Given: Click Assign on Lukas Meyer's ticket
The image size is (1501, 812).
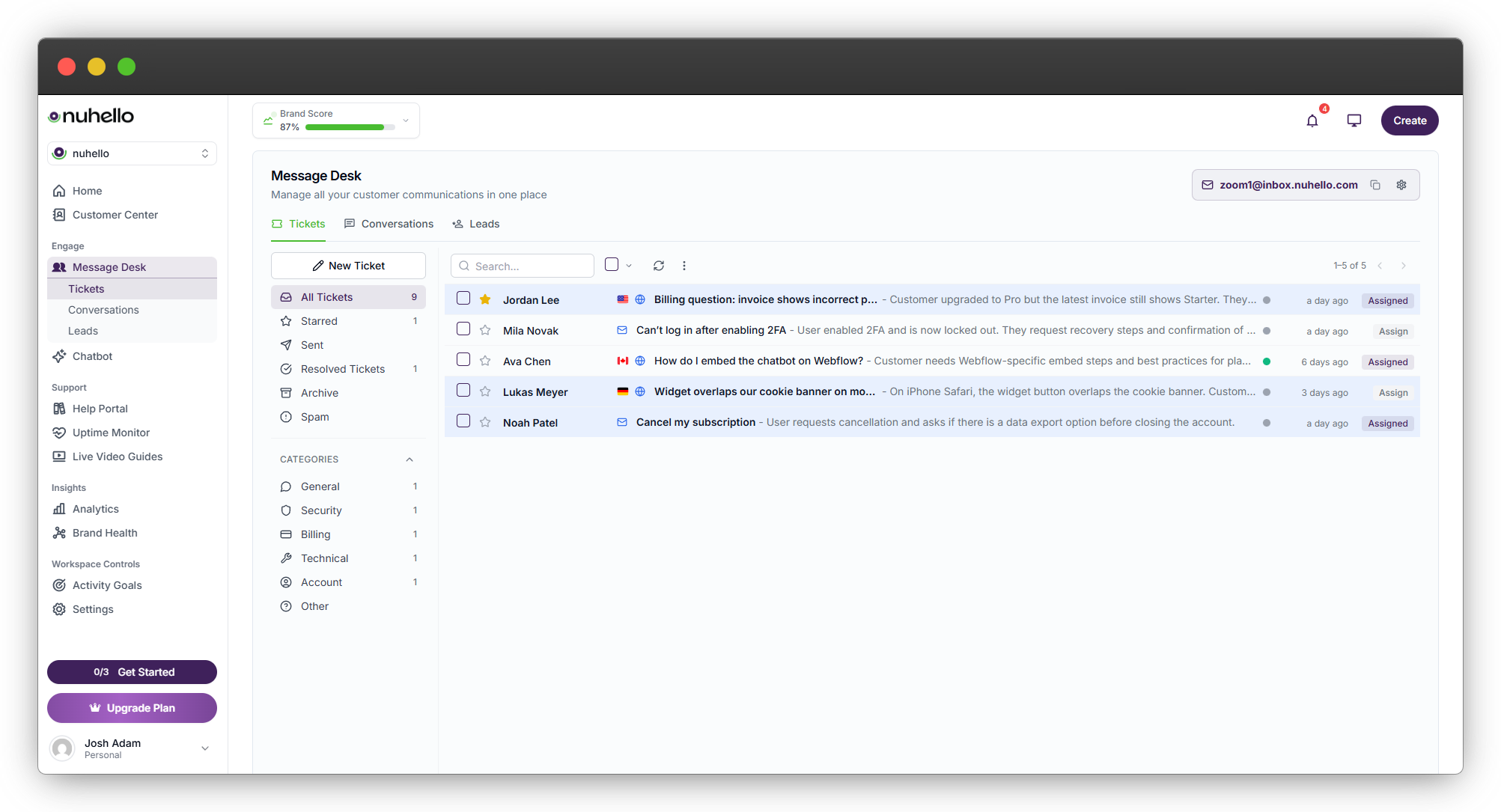Looking at the screenshot, I should tap(1393, 392).
